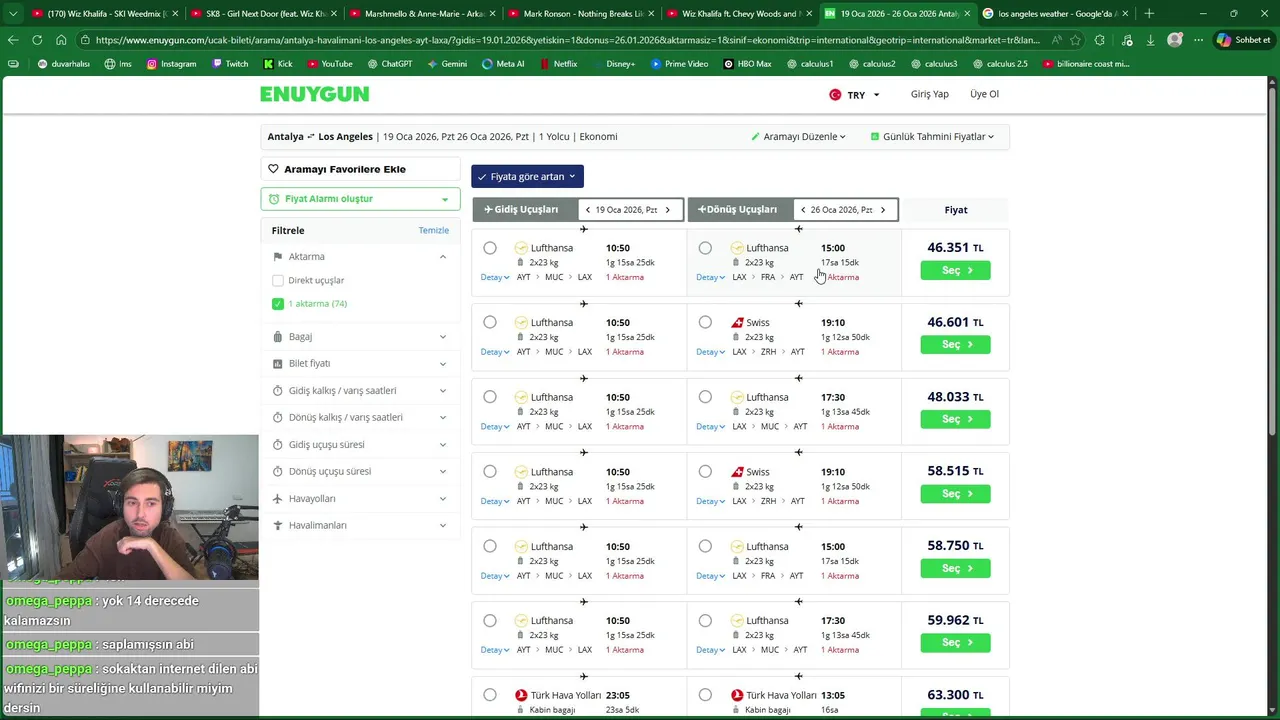Open Aramayı Düzenle dropdown

coord(798,137)
